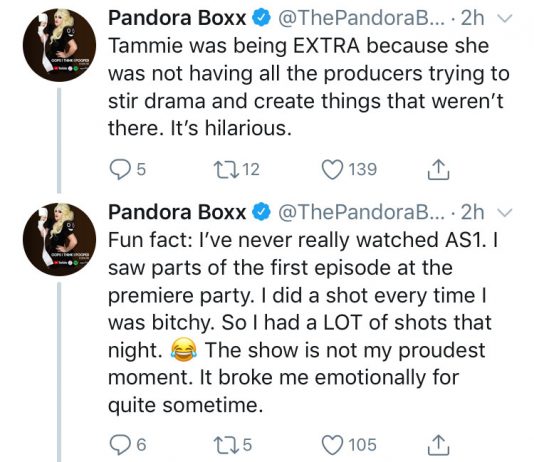534x462 pixels.
Task: Open the Pandora Boxx name on second tweet
Action: pyautogui.click(x=177, y=212)
